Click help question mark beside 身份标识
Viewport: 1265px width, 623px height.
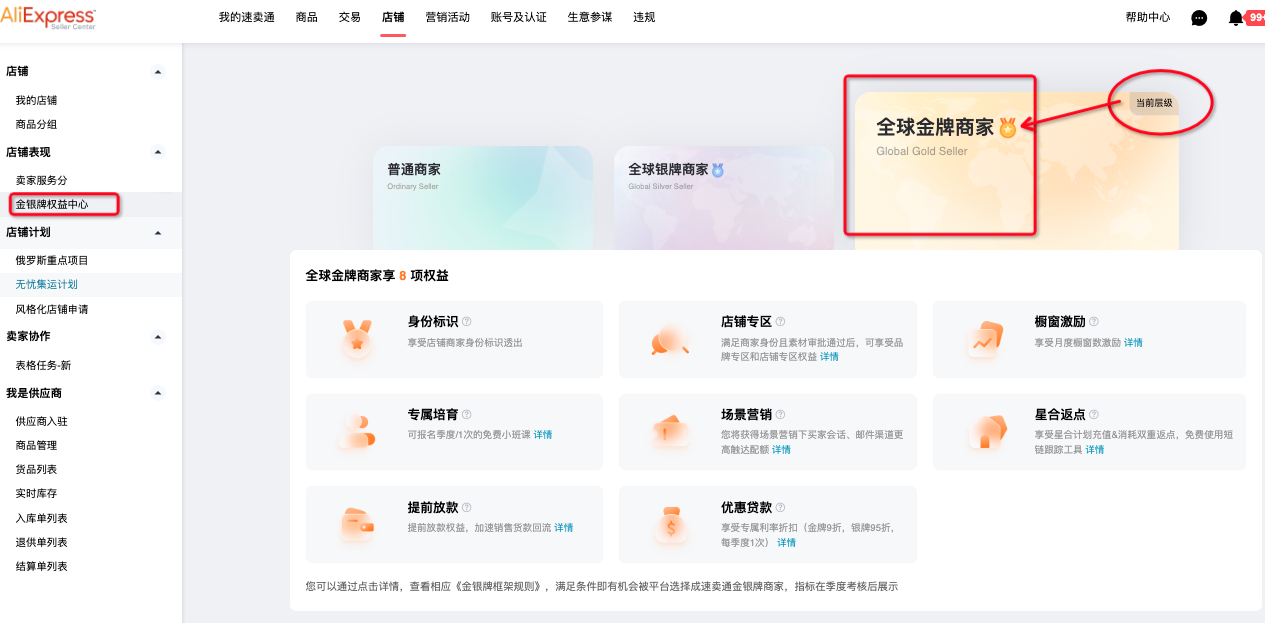467,322
